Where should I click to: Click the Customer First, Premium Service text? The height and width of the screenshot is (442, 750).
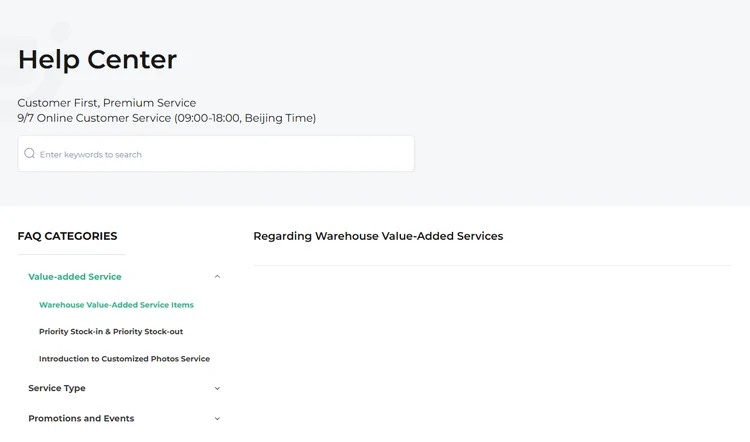(107, 103)
